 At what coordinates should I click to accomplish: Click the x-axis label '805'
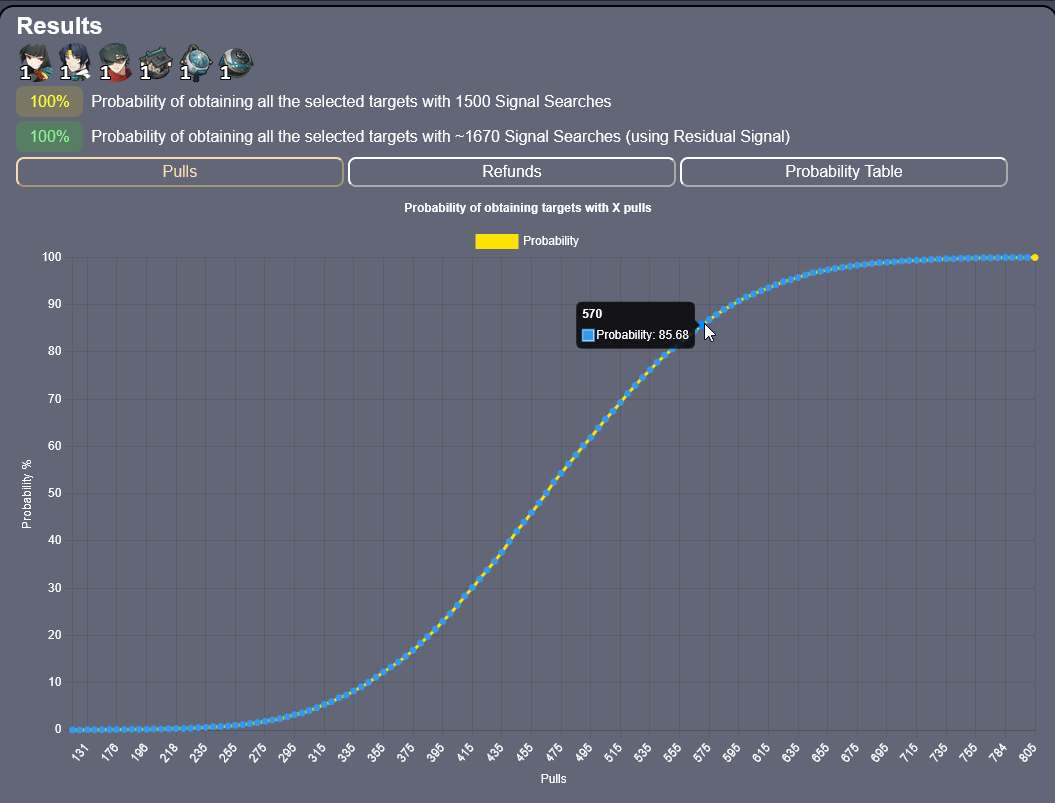(x=1027, y=753)
